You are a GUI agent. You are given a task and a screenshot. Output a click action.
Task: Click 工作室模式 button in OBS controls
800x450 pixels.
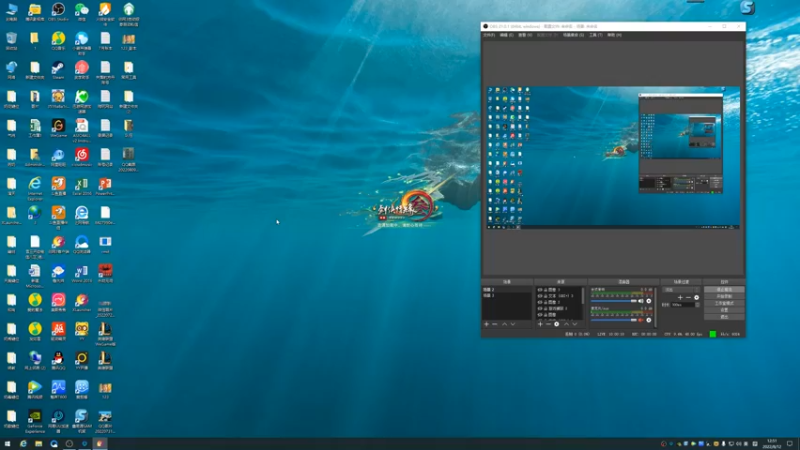[x=724, y=303]
